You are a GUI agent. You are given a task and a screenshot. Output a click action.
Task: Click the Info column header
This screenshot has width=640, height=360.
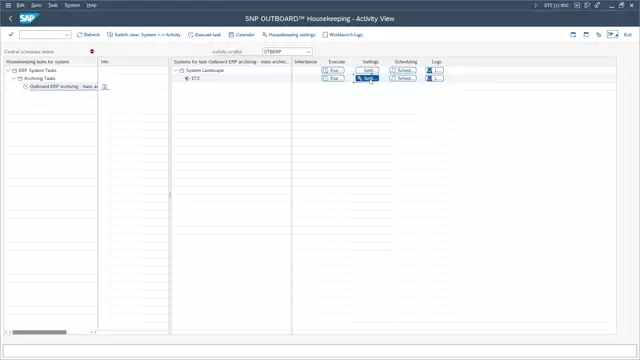[104, 62]
